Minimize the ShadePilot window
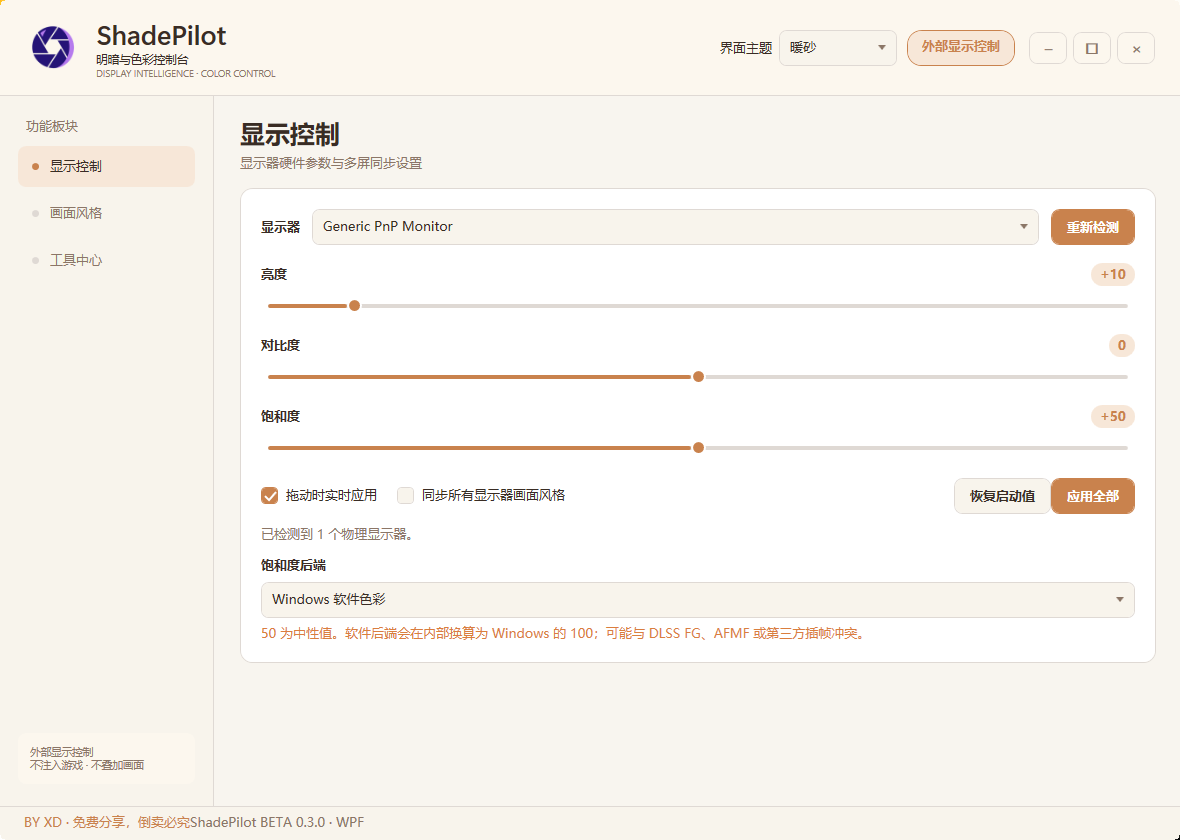The width and height of the screenshot is (1180, 840). pyautogui.click(x=1048, y=49)
